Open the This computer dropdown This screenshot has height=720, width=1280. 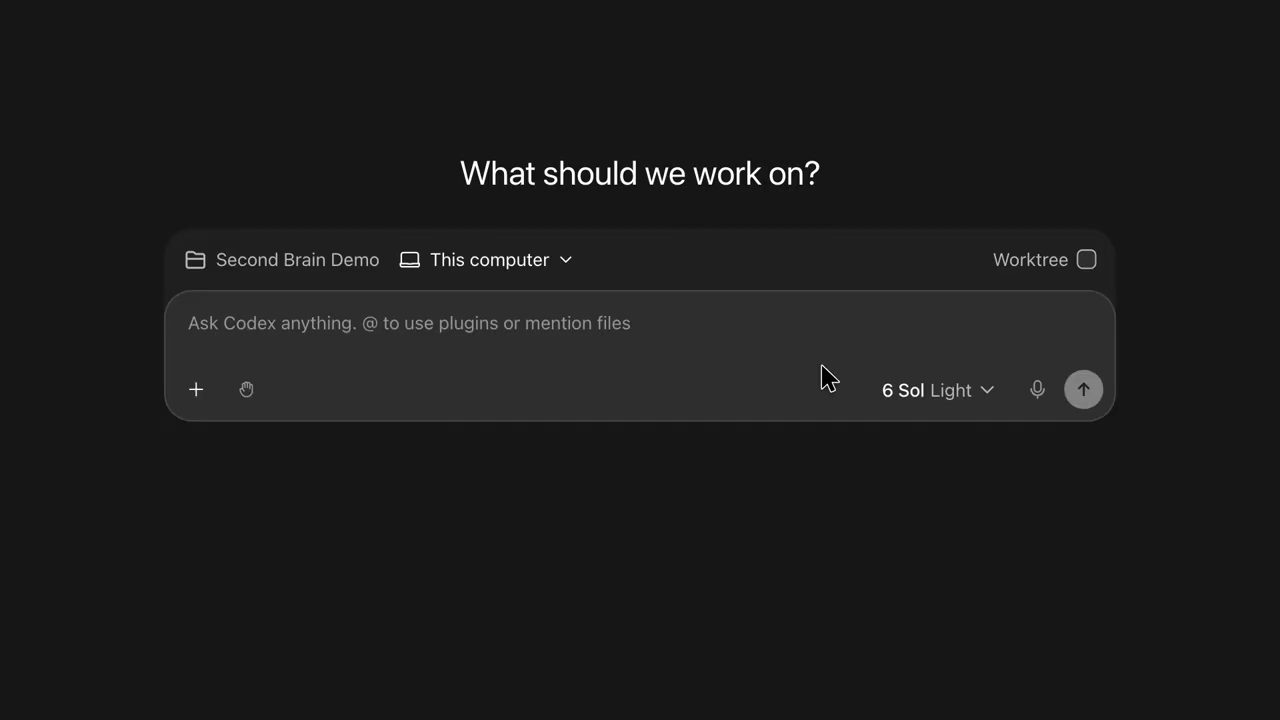coord(486,260)
